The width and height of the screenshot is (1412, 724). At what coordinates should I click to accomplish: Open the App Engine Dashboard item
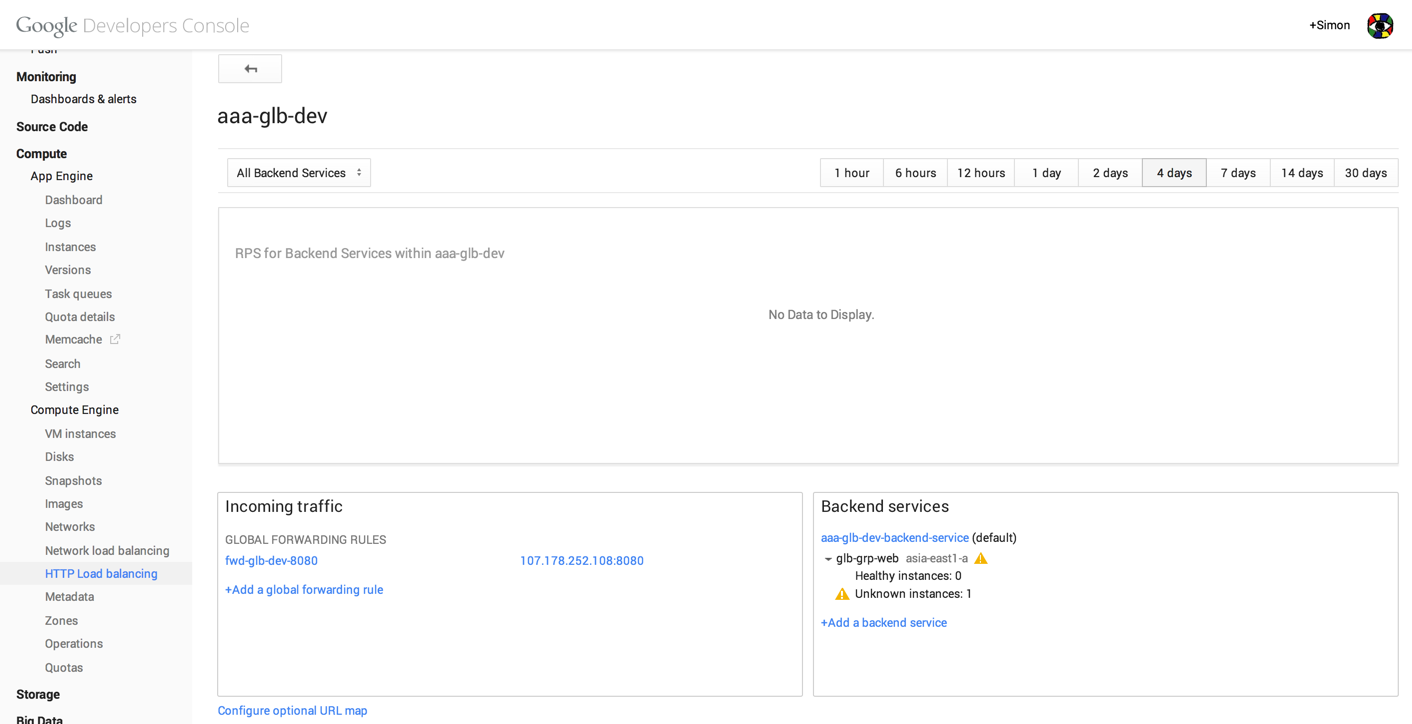coord(74,200)
